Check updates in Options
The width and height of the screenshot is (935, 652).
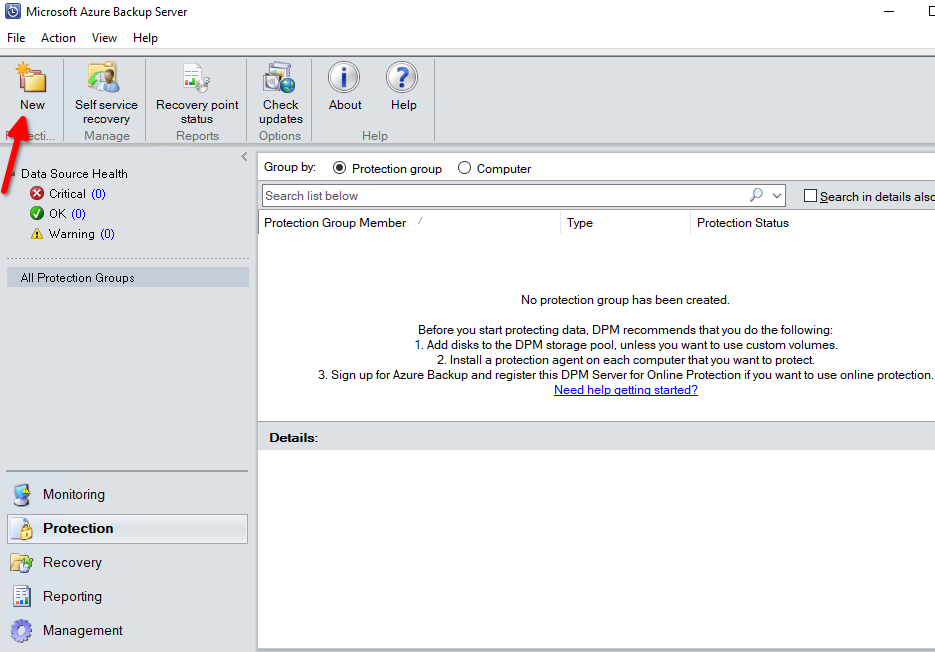click(x=280, y=93)
